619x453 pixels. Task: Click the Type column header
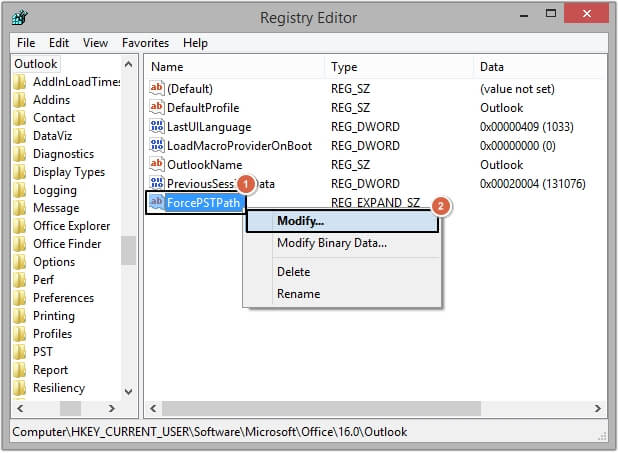click(344, 66)
